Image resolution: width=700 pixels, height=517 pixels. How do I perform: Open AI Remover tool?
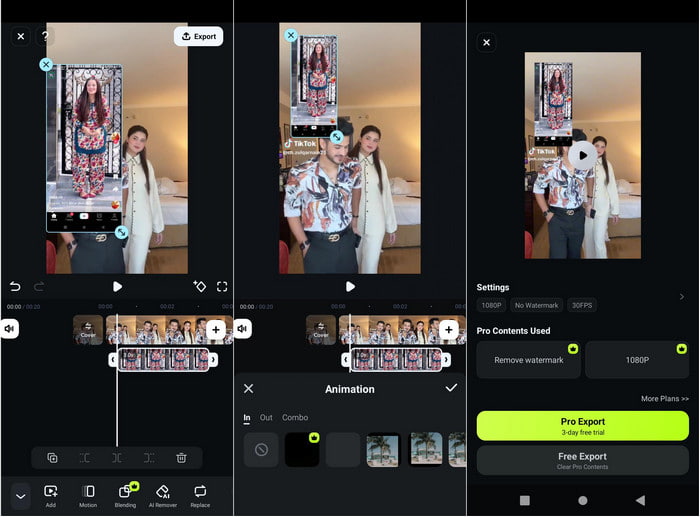tap(163, 496)
